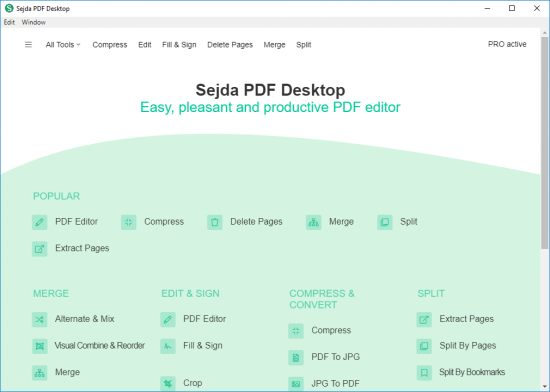The height and width of the screenshot is (392, 550).
Task: Open Extract Pages link under Split section
Action: [467, 319]
